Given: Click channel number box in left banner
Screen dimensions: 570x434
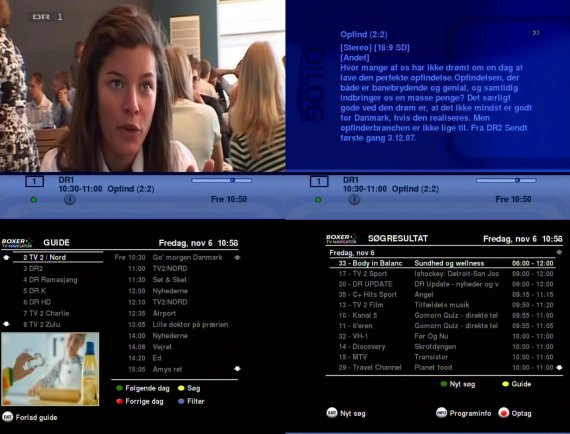Looking at the screenshot, I should point(35,181).
